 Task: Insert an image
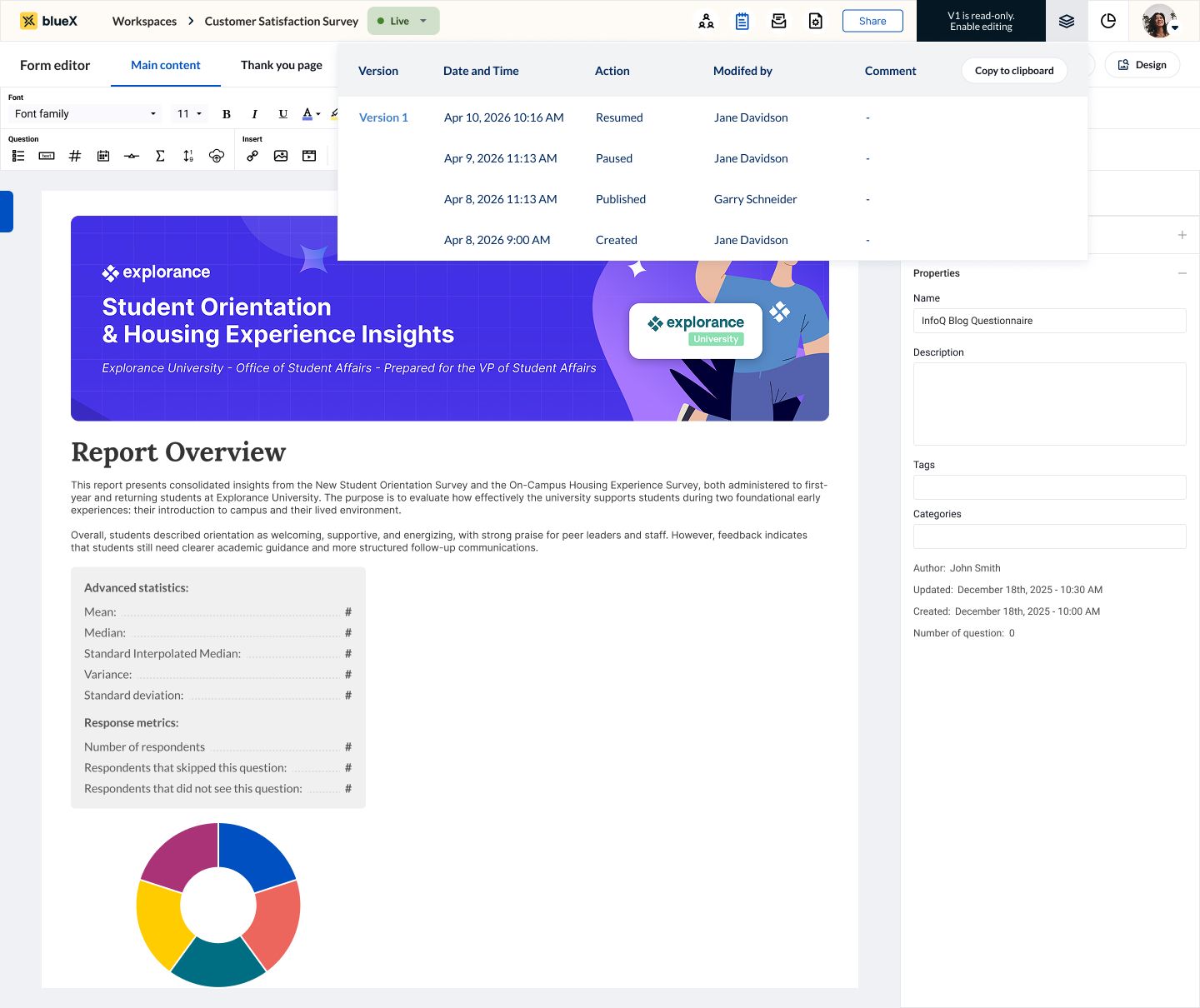(x=281, y=156)
